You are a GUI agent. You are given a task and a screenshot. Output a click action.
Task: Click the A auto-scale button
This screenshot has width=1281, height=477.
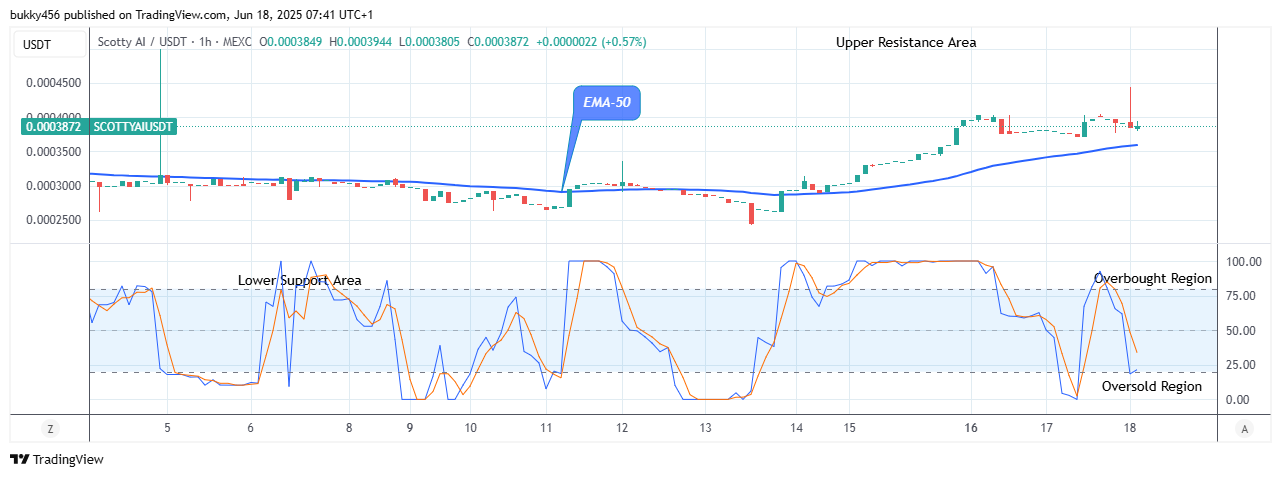tap(1245, 429)
